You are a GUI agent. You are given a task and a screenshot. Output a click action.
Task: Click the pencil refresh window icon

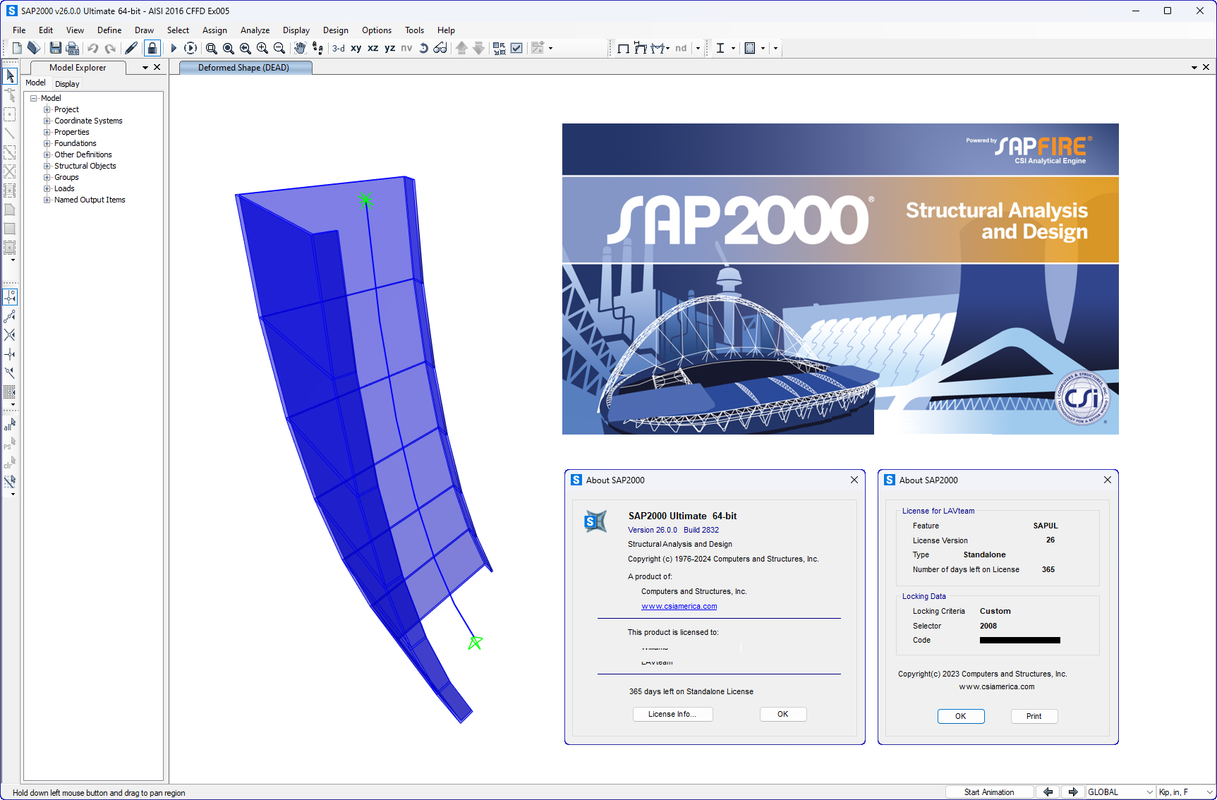(131, 48)
